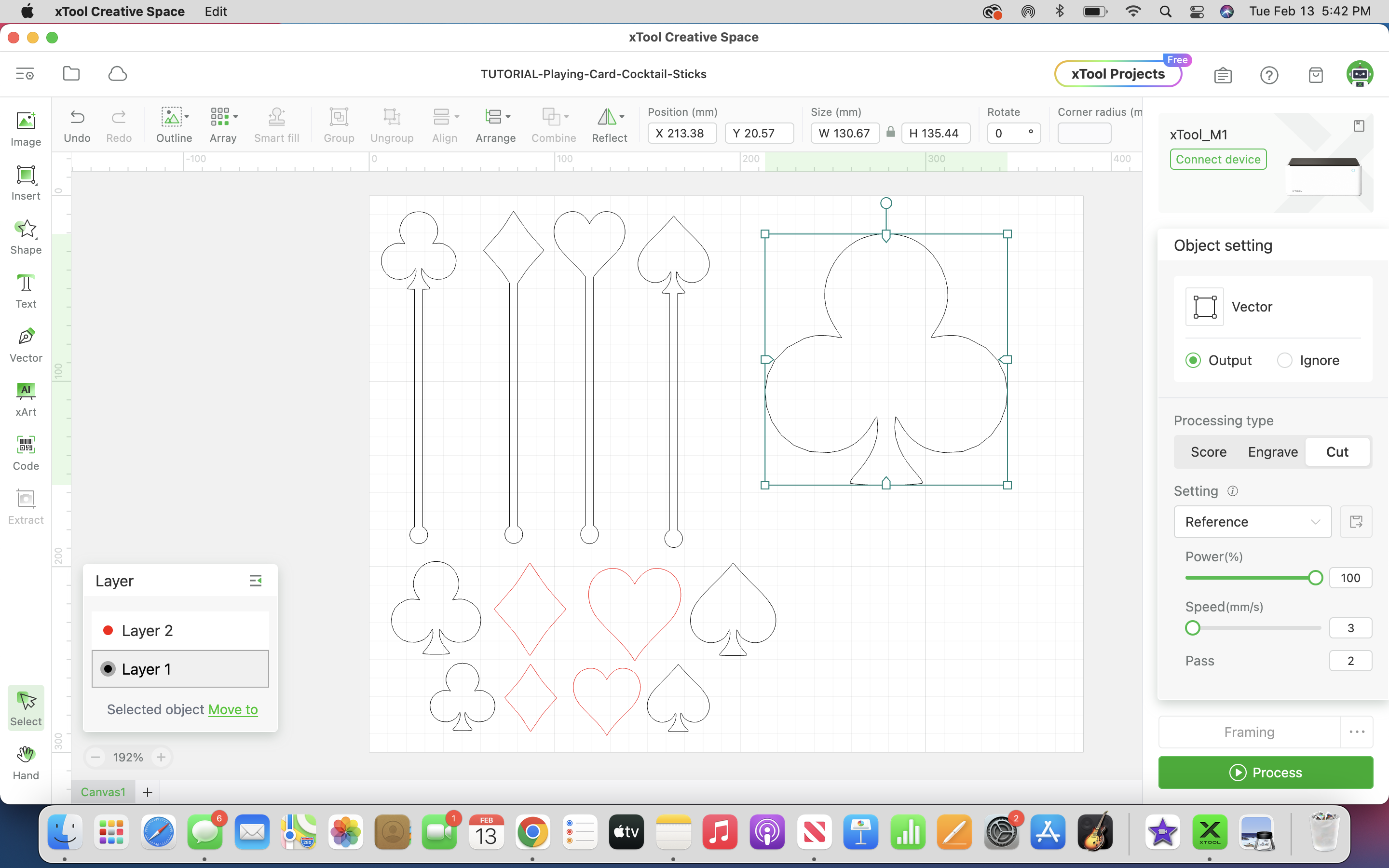The image size is (1389, 868).
Task: Select the Hand tool
Action: click(25, 762)
